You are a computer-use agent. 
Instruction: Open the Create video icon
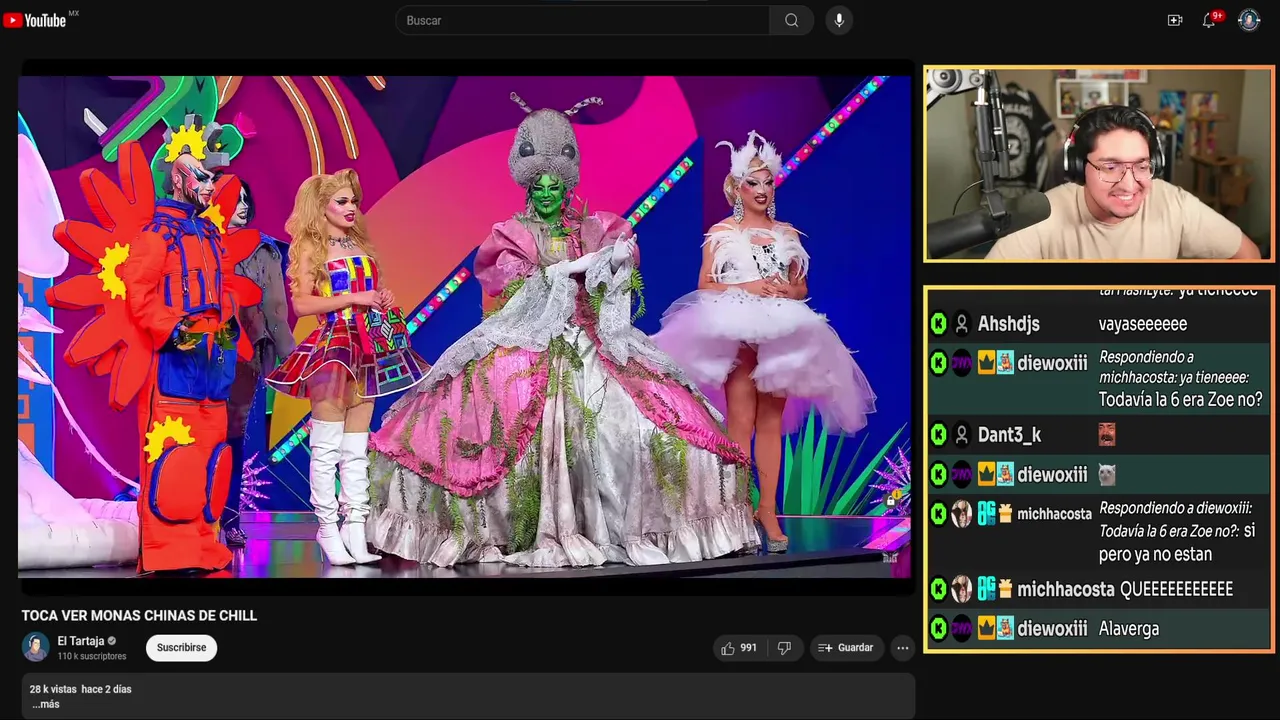click(x=1175, y=20)
